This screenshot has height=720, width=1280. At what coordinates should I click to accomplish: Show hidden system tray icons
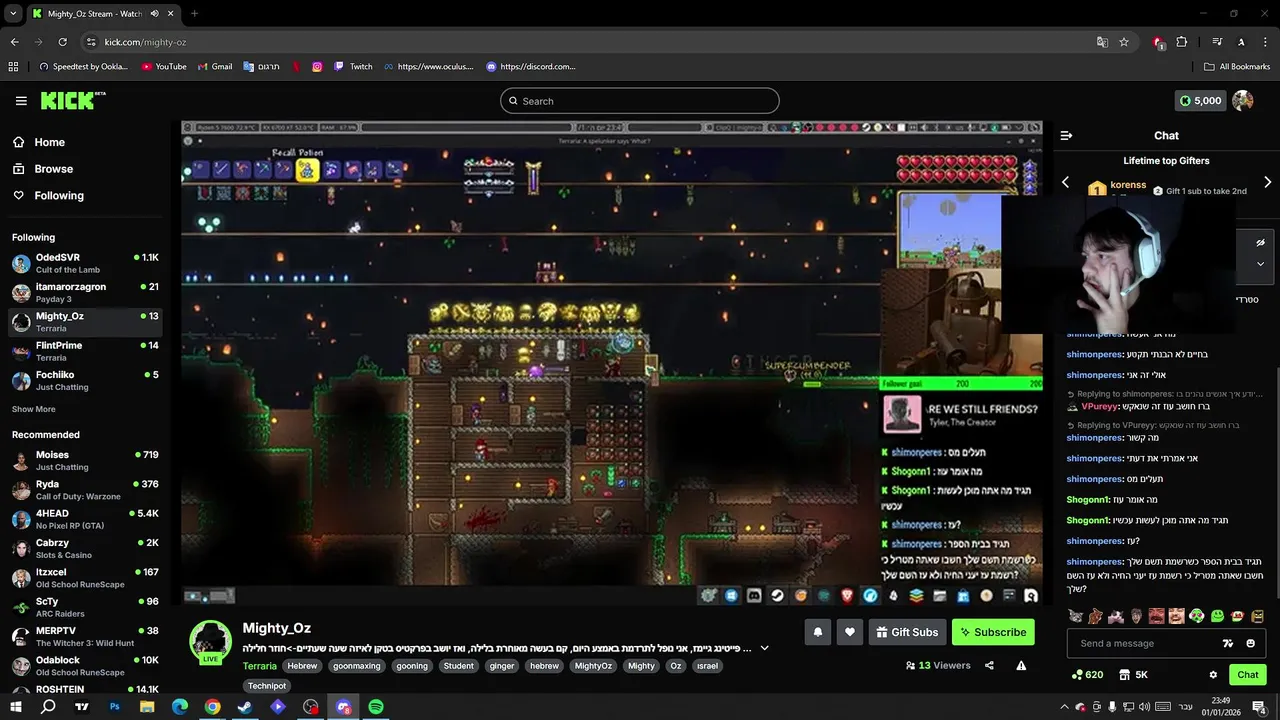click(1063, 707)
